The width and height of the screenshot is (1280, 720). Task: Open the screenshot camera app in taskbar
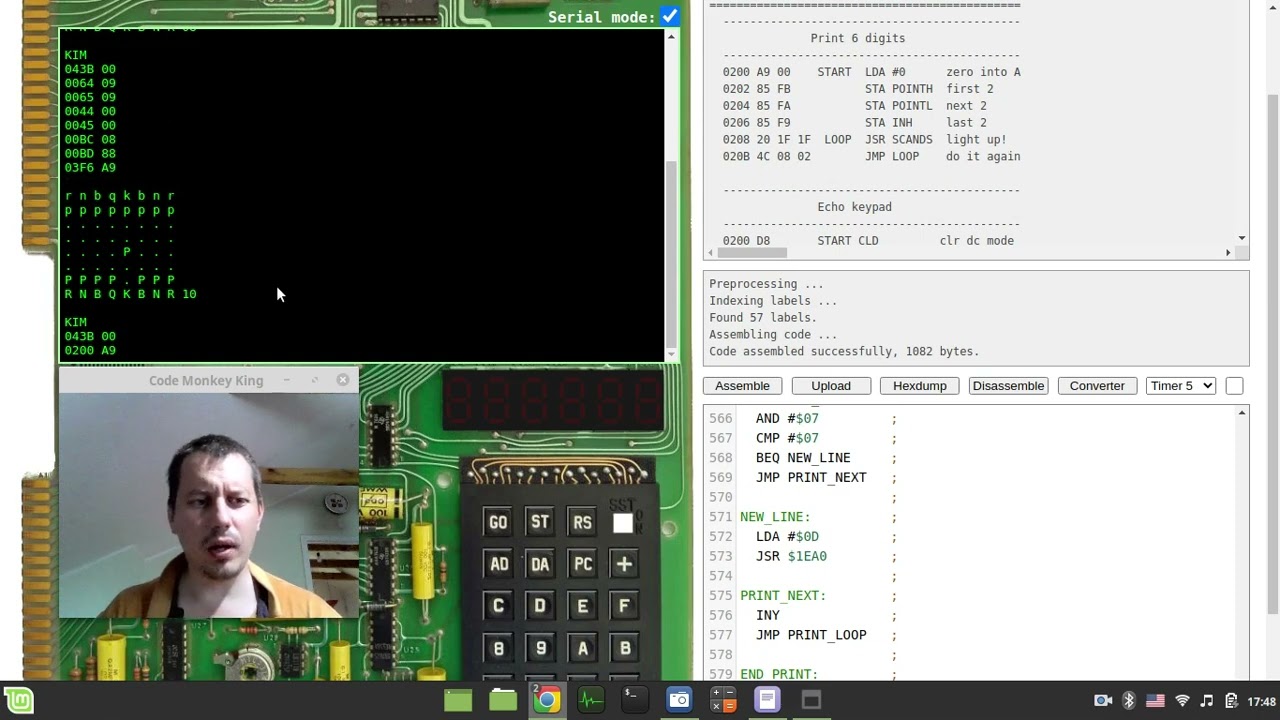point(679,700)
